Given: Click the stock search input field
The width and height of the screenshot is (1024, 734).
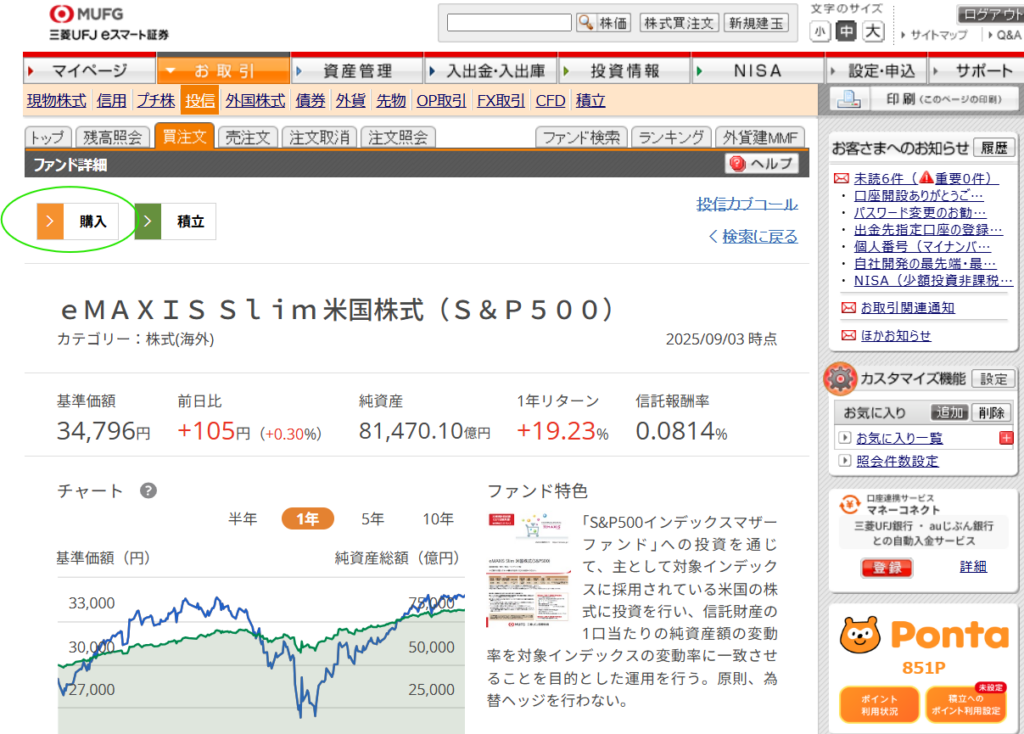Looking at the screenshot, I should click(509, 23).
